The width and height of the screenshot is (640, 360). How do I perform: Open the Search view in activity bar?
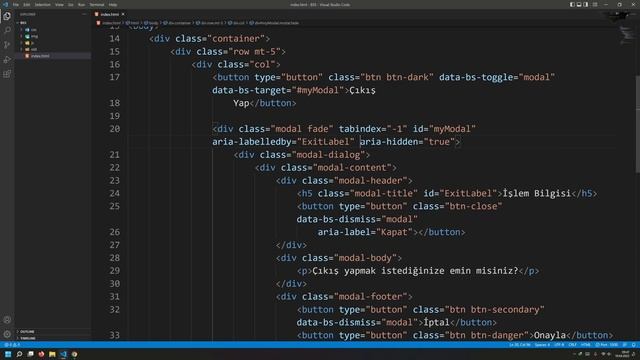point(7,31)
